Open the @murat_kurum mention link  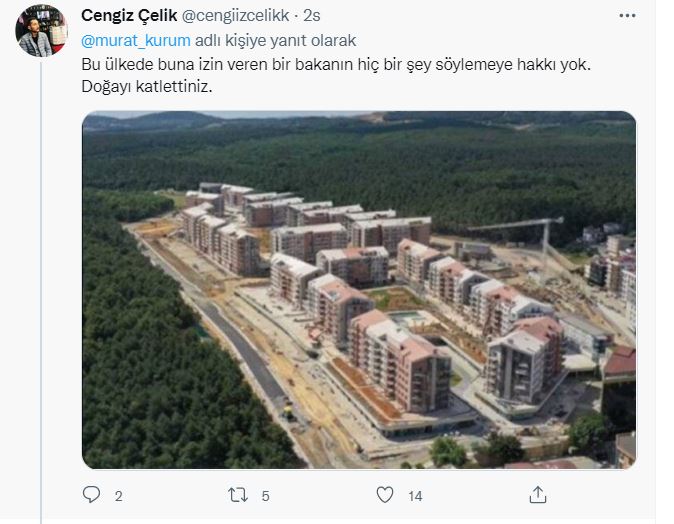point(136,41)
